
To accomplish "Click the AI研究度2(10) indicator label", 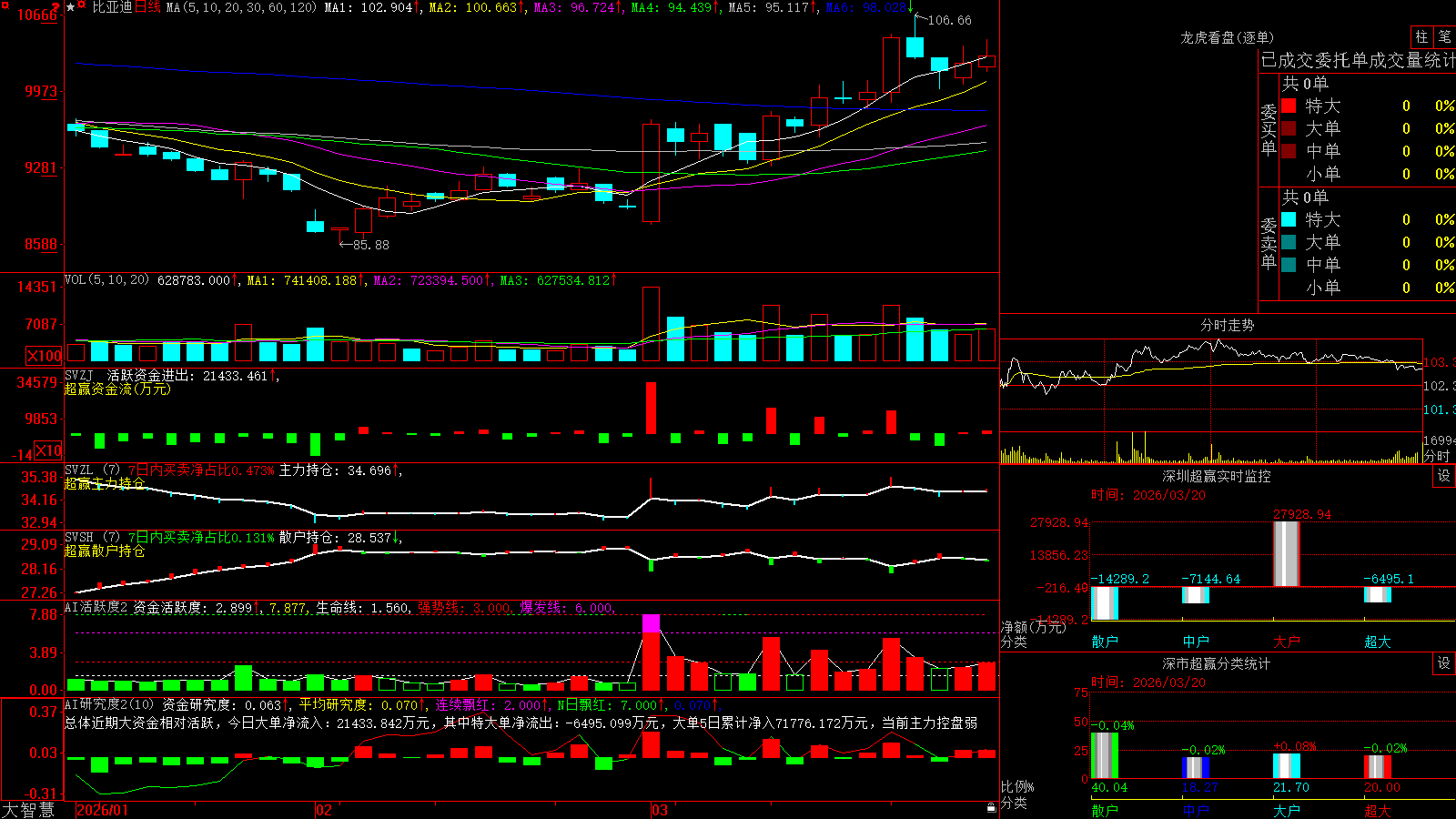I will click(110, 704).
